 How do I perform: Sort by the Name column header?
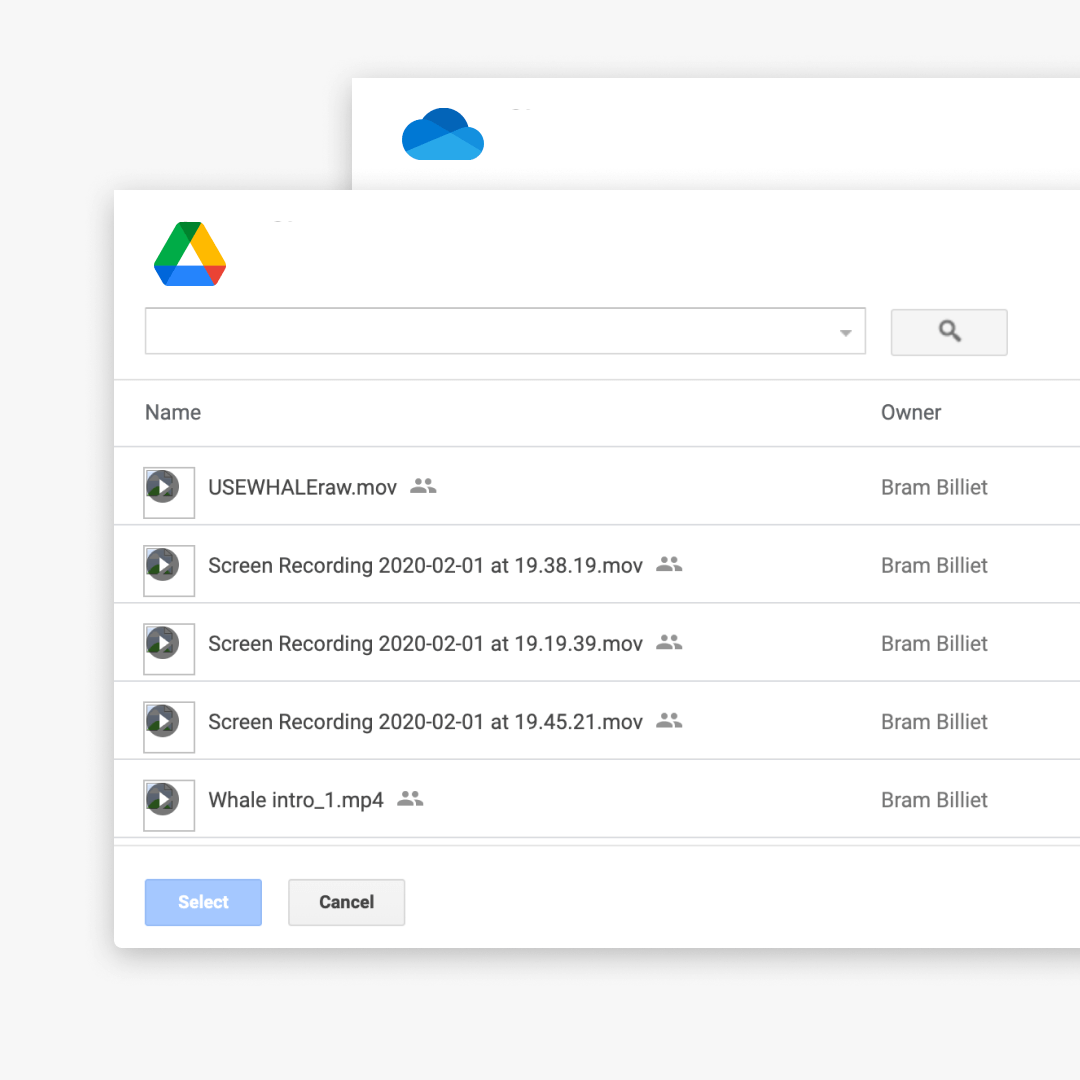[x=173, y=412]
